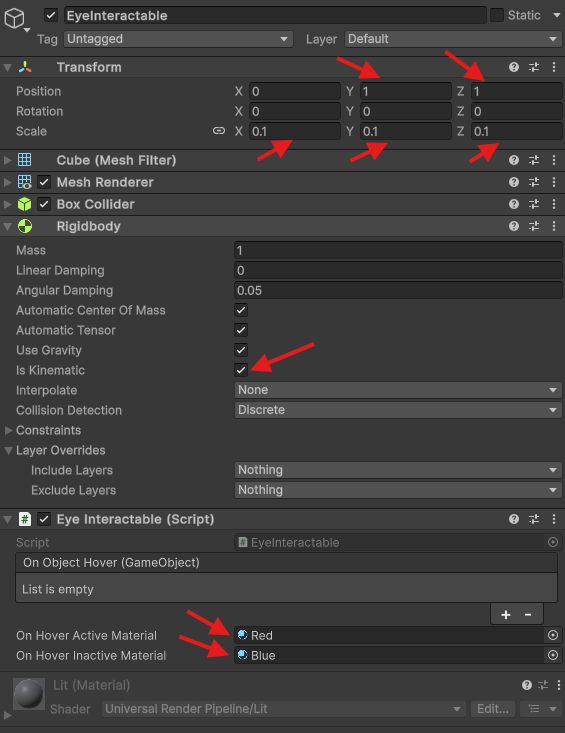Screen dimensions: 565x733
Task: Disable the Use Gravity checkbox
Action: (241, 350)
